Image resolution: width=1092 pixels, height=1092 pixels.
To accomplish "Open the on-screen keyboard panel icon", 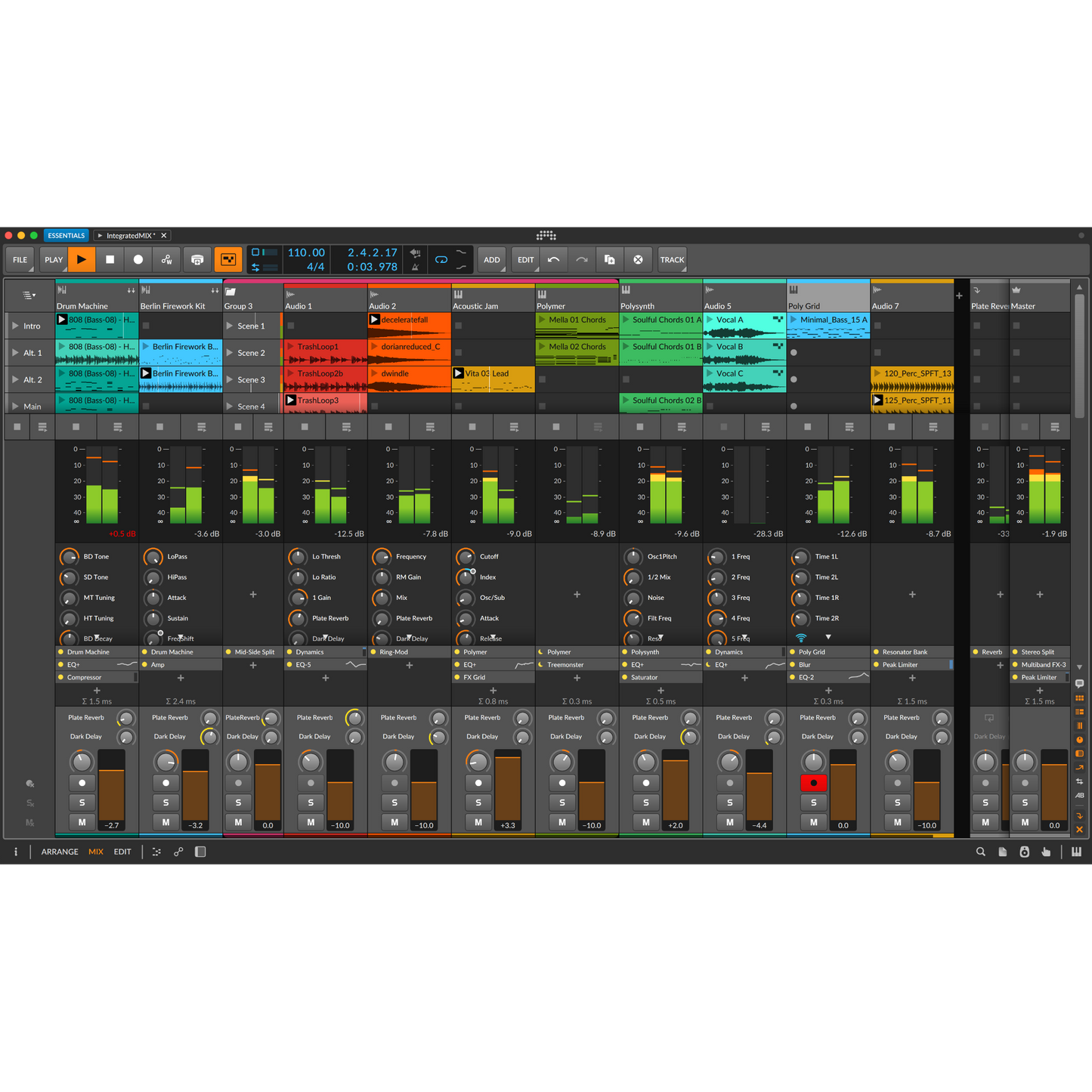I will tap(1075, 852).
